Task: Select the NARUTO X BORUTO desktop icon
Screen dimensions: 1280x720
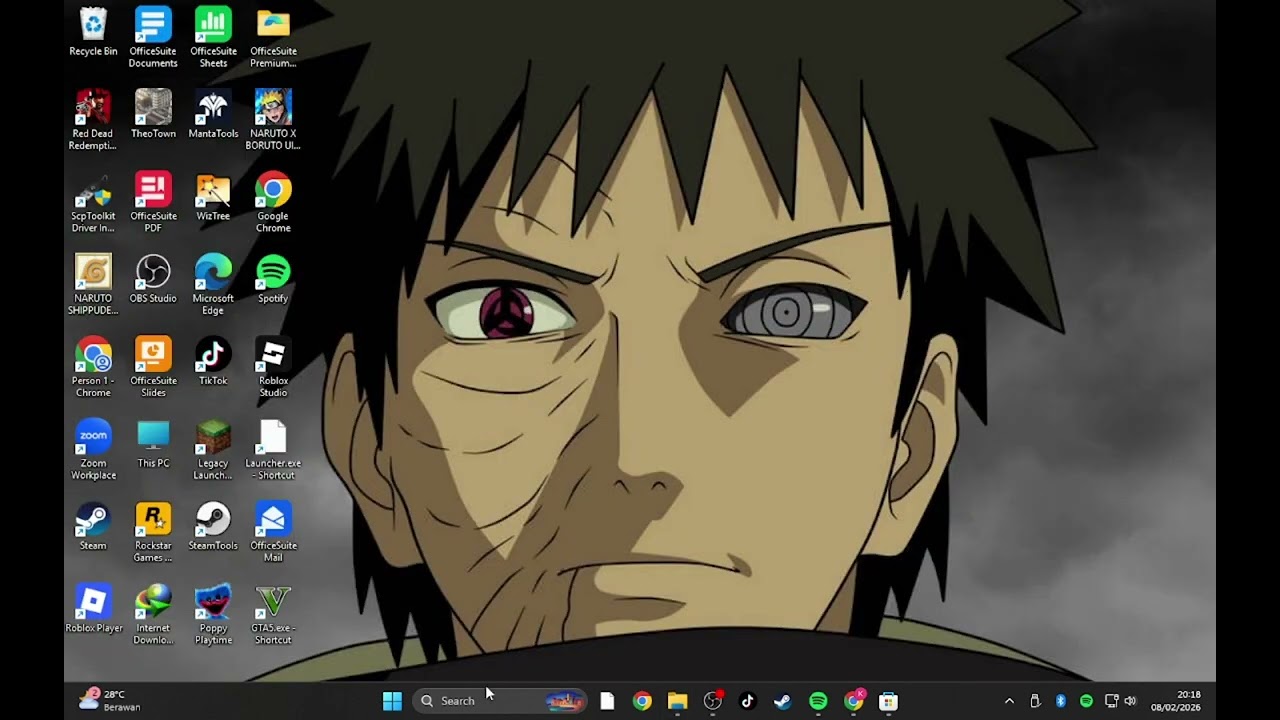Action: pyautogui.click(x=273, y=120)
